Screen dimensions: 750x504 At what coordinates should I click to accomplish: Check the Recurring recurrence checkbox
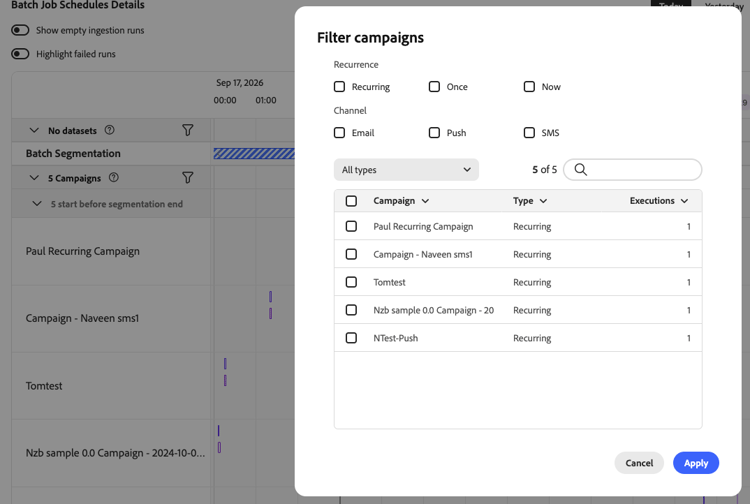[x=339, y=87]
